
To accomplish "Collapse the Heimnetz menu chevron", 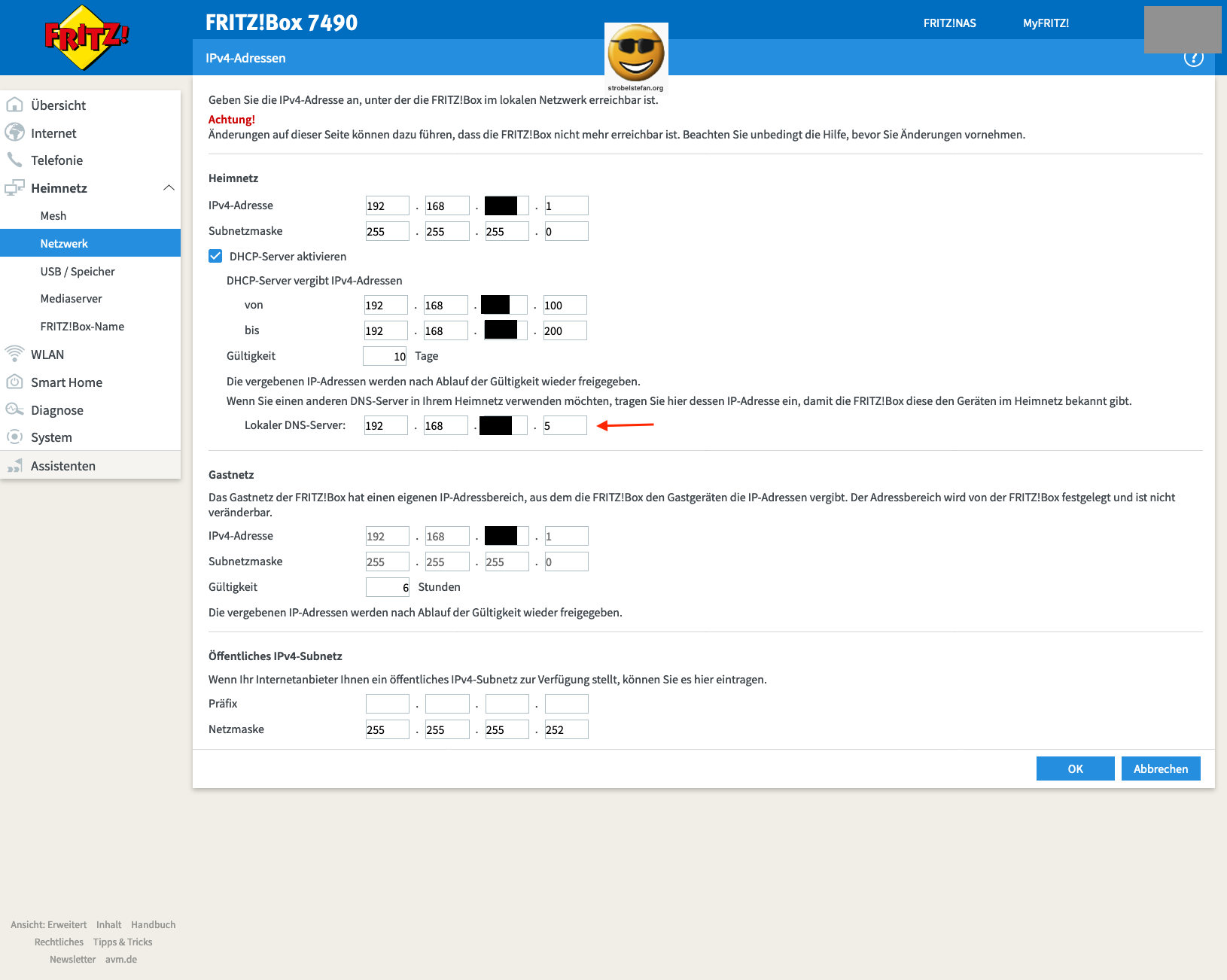I will pos(169,187).
